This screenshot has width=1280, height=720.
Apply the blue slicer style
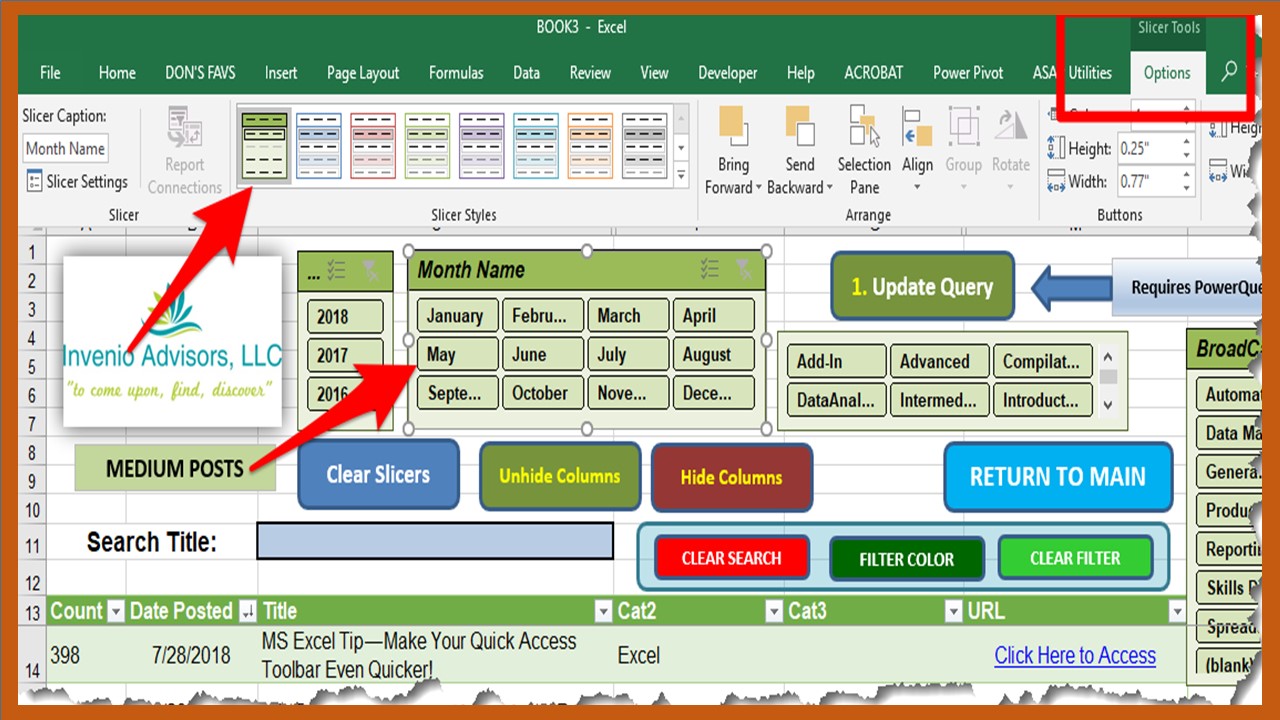[x=319, y=146]
